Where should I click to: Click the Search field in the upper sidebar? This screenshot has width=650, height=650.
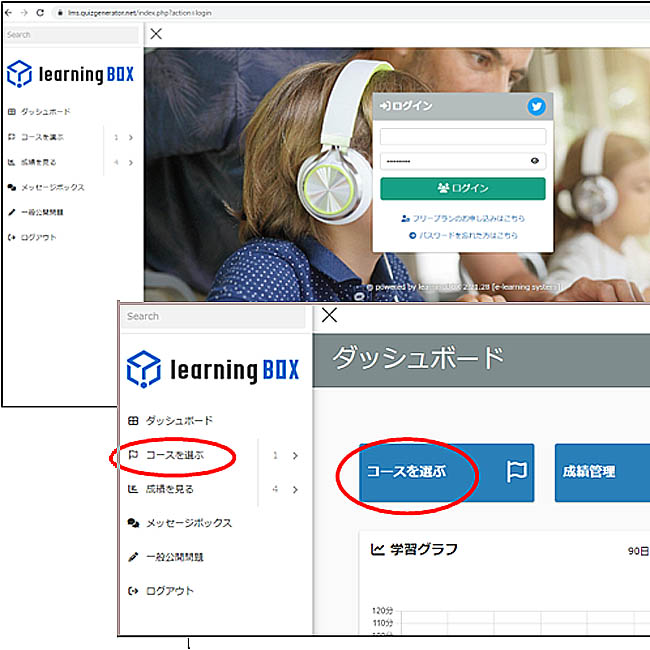coord(72,35)
